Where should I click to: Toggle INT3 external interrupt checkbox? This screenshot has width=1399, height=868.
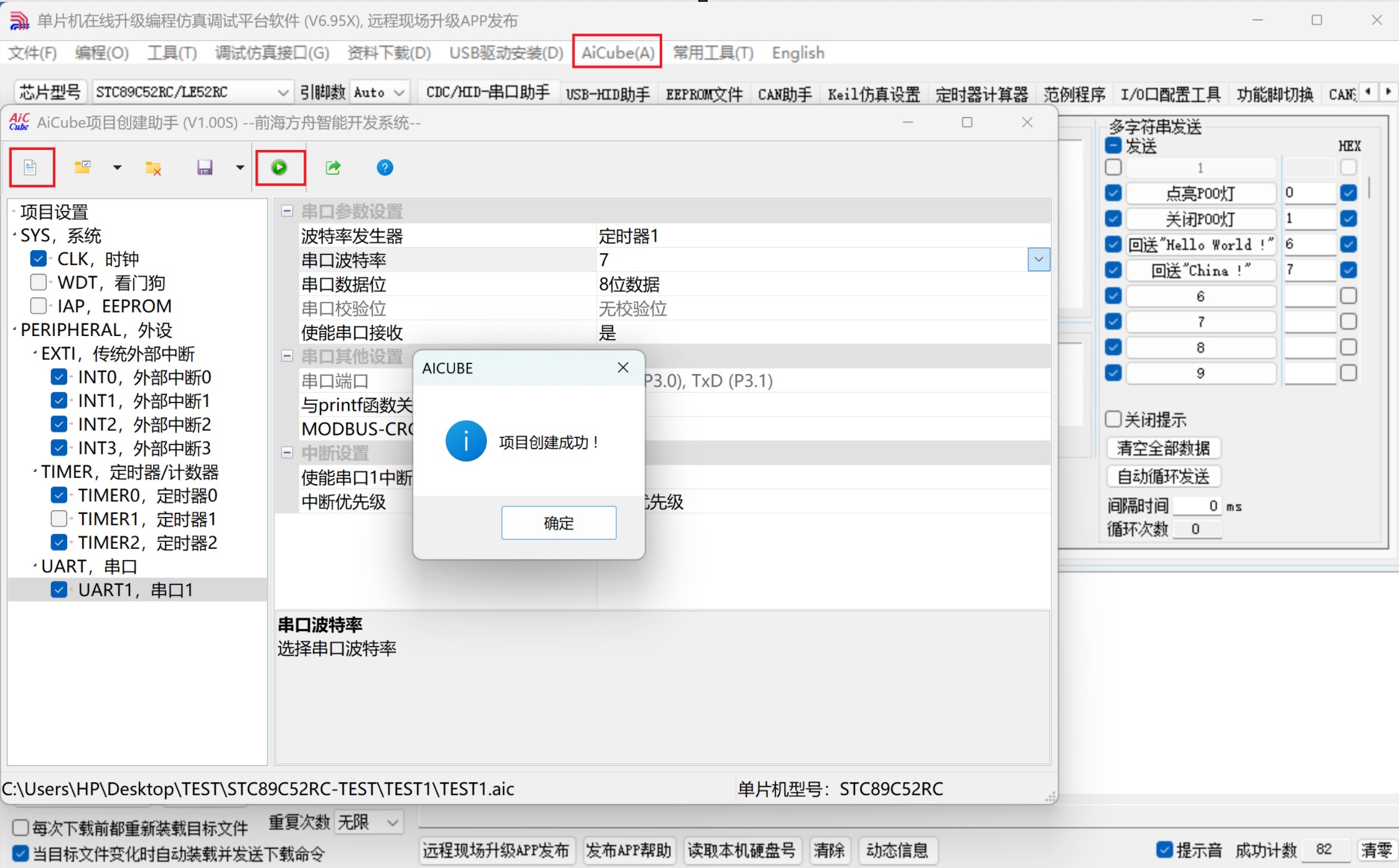point(59,447)
